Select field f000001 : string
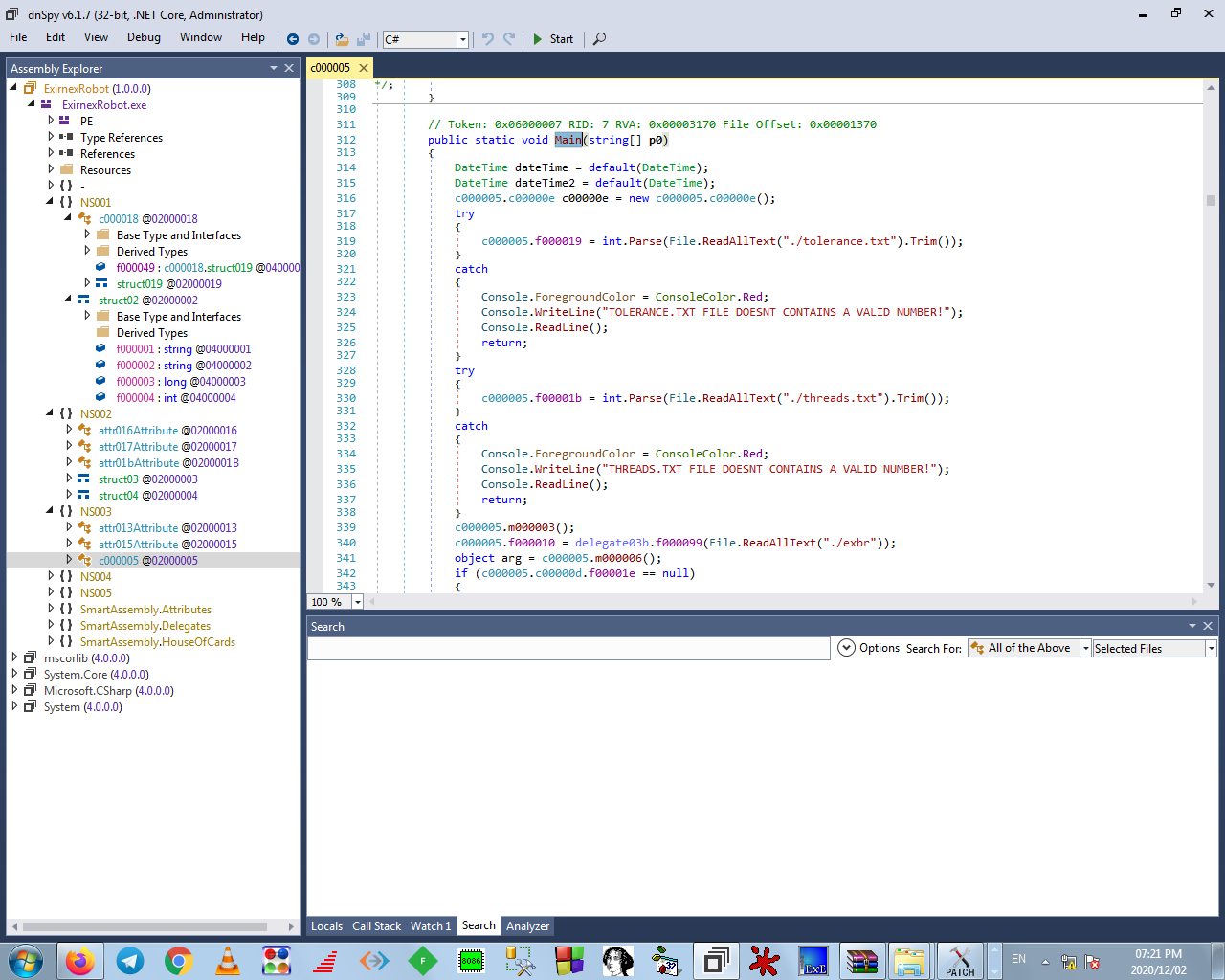Screen dimensions: 1225x980 pos(184,349)
